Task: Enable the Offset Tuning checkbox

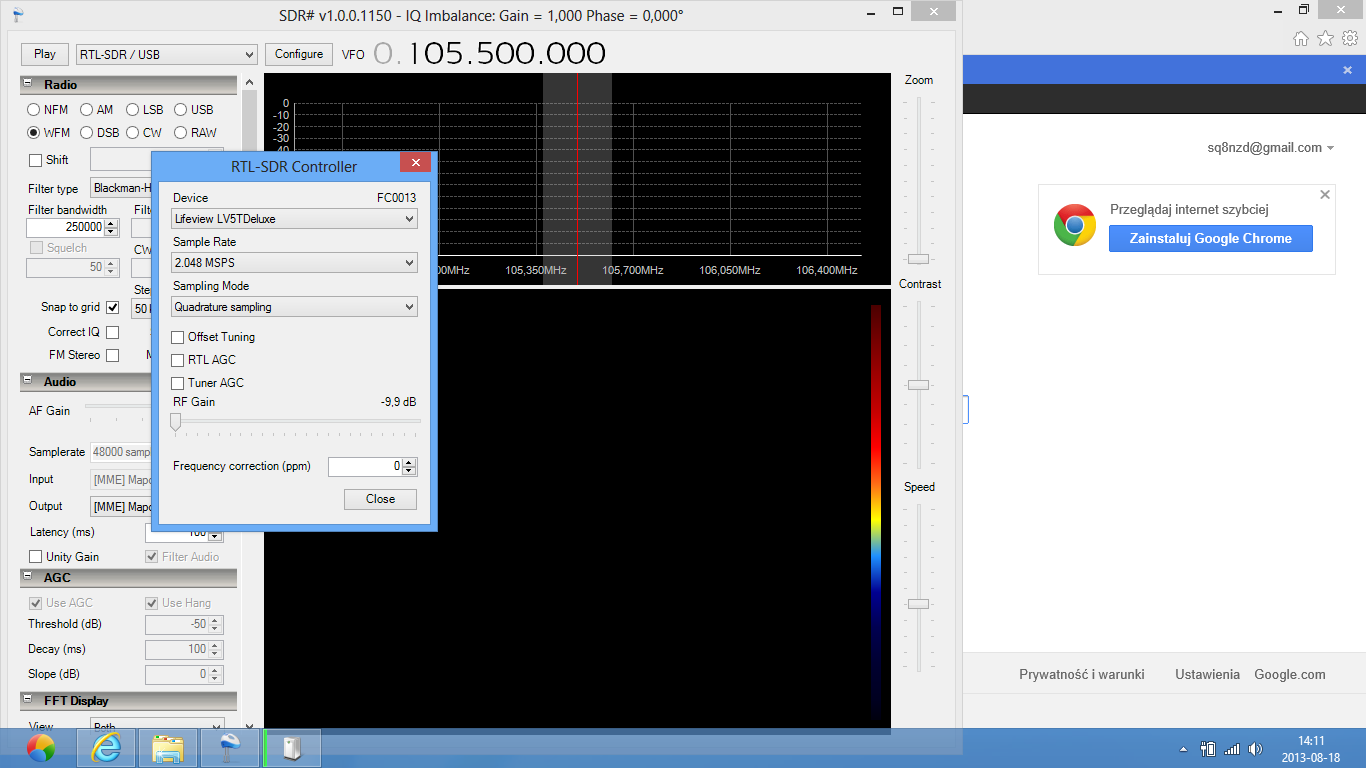Action: 178,337
